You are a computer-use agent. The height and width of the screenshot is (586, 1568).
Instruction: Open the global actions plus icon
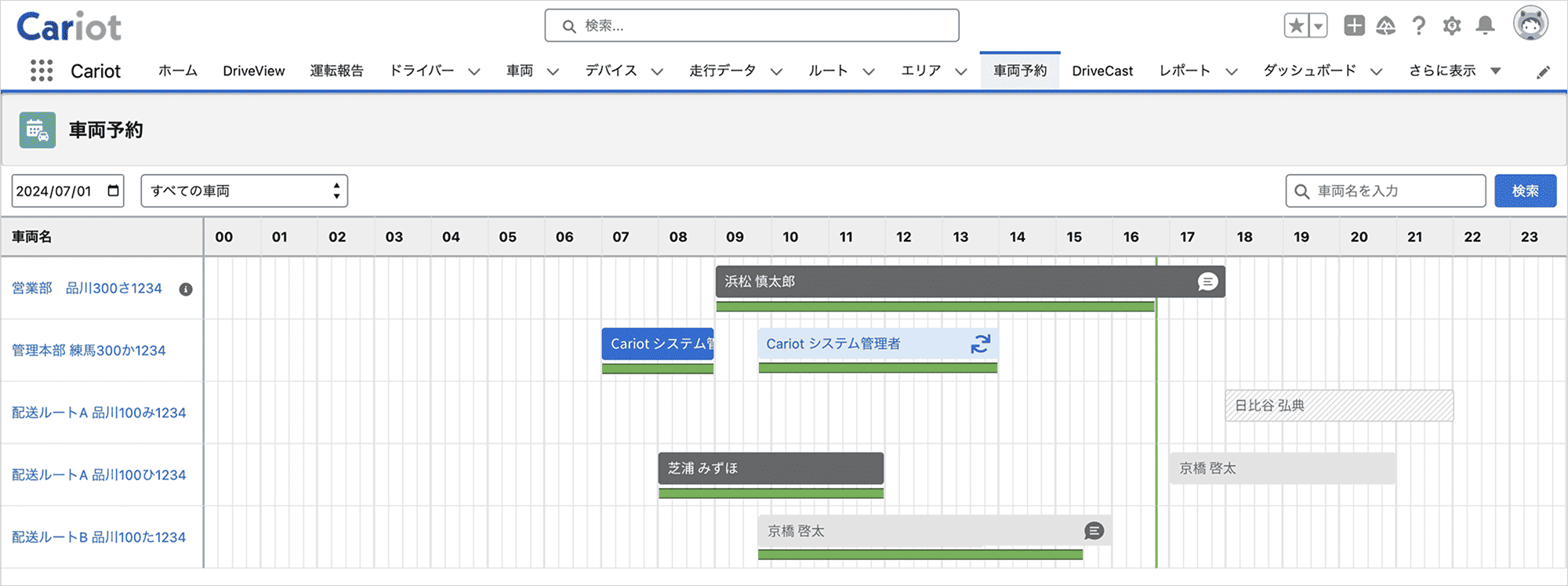click(1354, 26)
